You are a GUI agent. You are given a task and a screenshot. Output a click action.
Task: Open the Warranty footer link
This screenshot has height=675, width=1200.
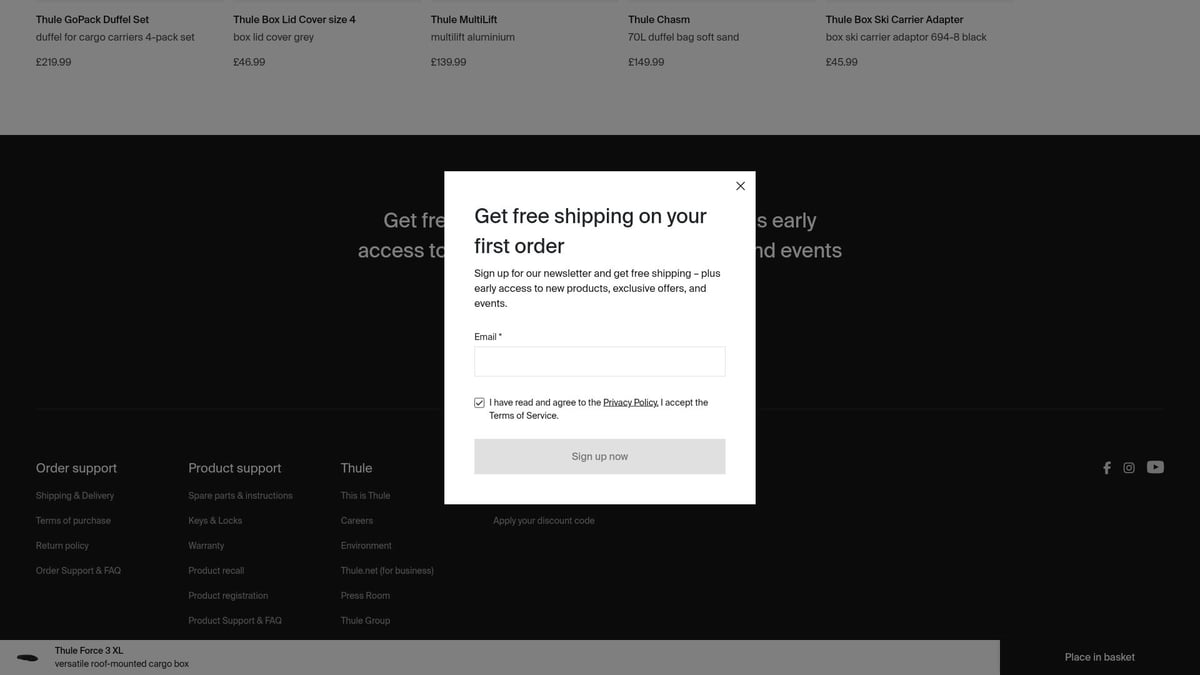click(x=206, y=546)
